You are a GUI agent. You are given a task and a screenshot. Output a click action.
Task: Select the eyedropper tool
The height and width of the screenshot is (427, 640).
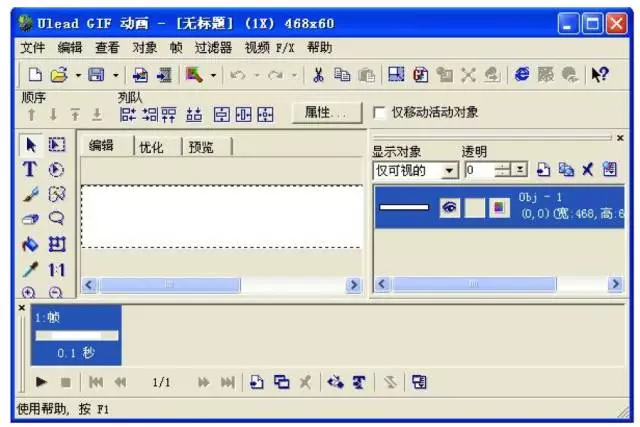click(31, 269)
